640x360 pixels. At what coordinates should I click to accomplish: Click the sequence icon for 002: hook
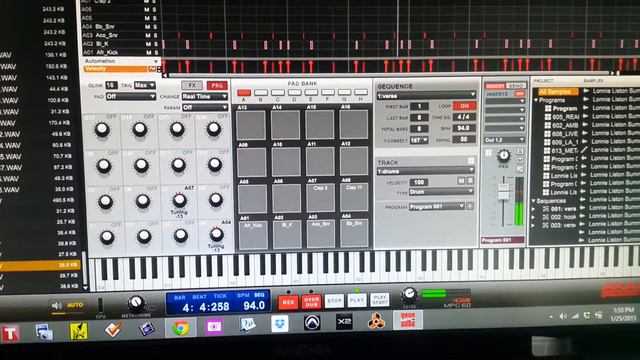pos(546,217)
